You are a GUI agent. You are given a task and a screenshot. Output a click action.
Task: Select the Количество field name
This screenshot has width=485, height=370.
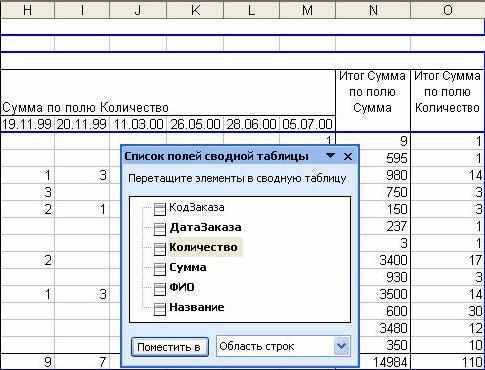(x=203, y=247)
